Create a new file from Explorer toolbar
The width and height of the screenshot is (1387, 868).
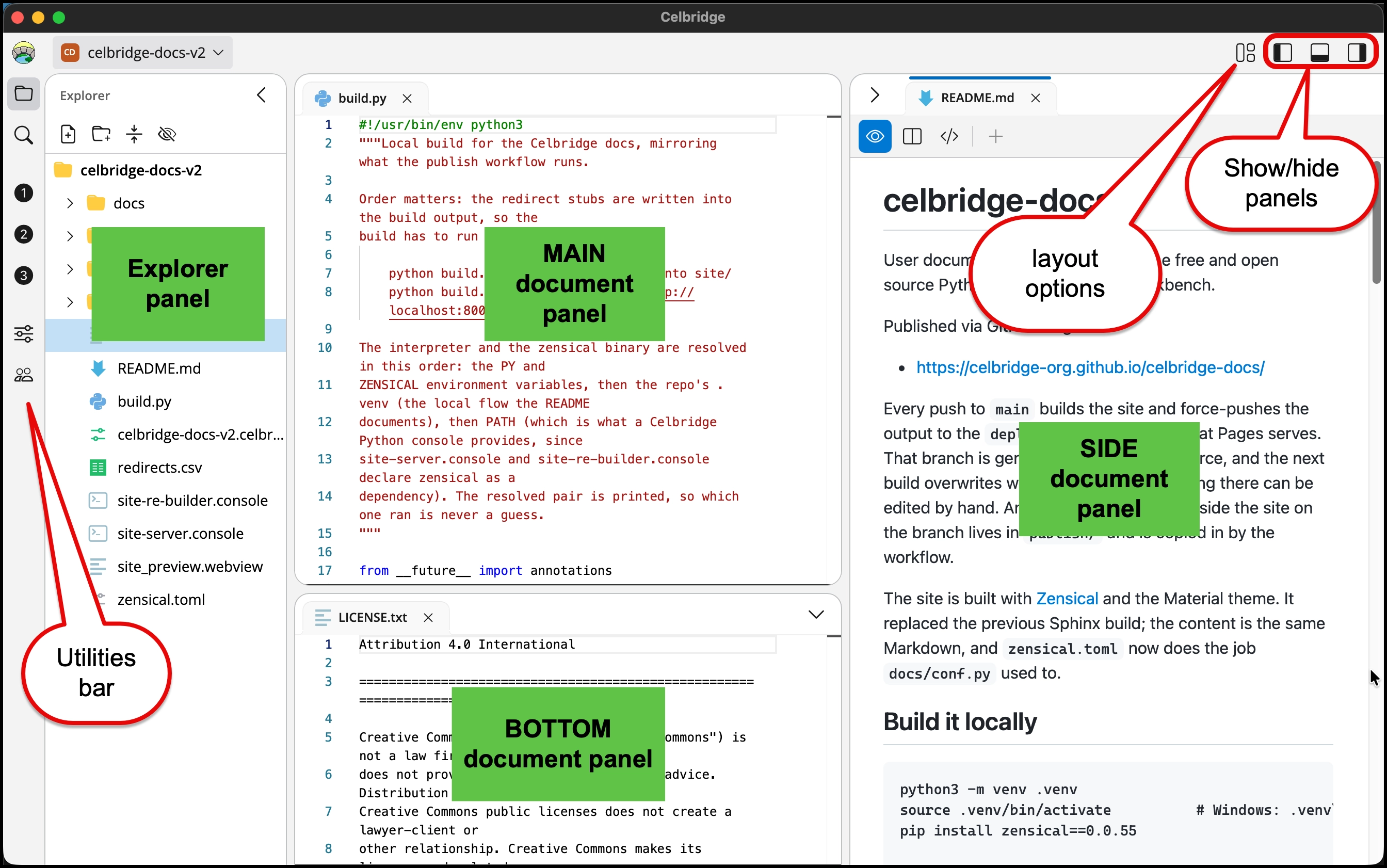point(68,134)
